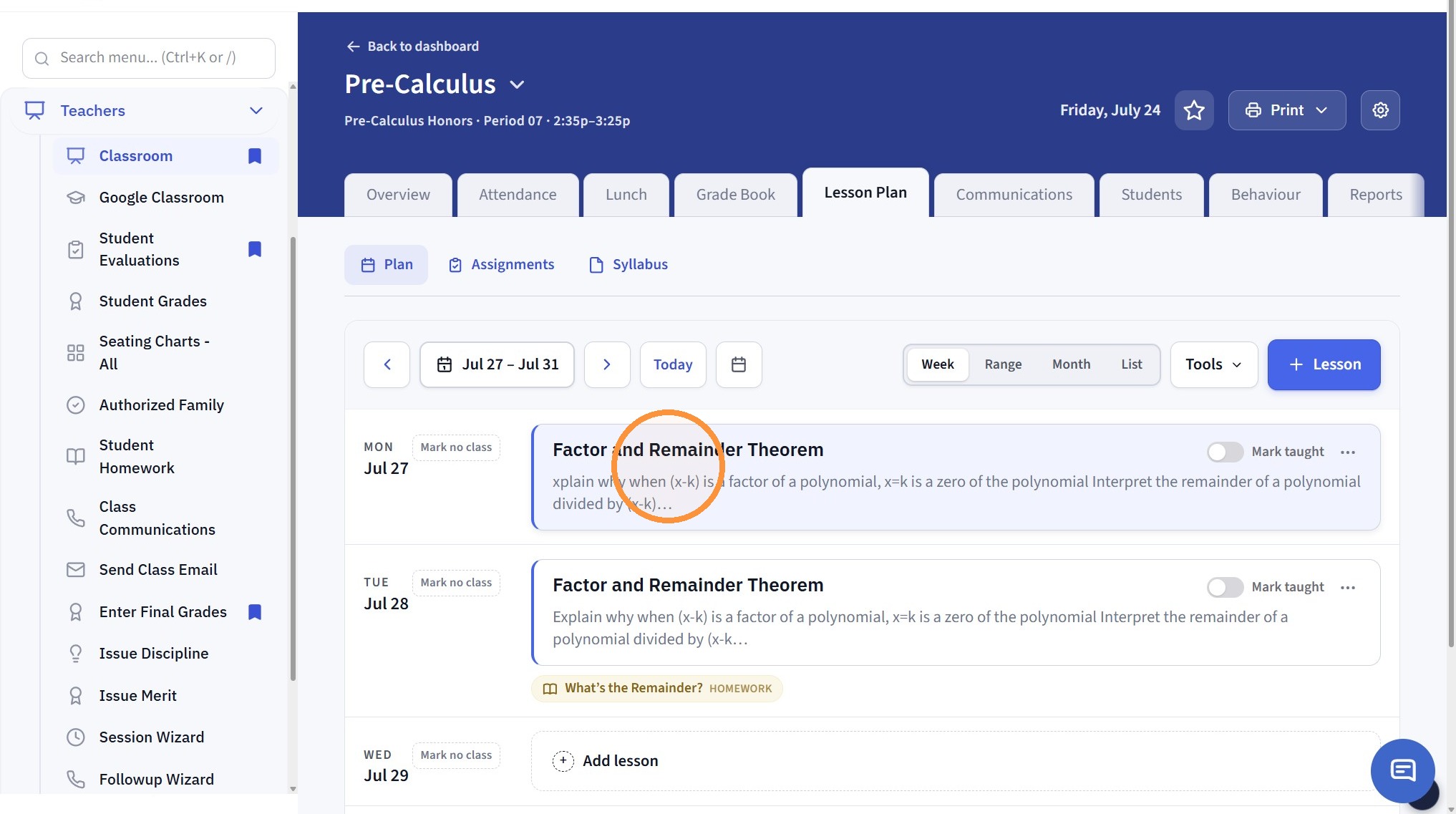Screen dimensions: 1456x814
Task: Toggle the Enter Final Grades bookmark
Action: 255,612
